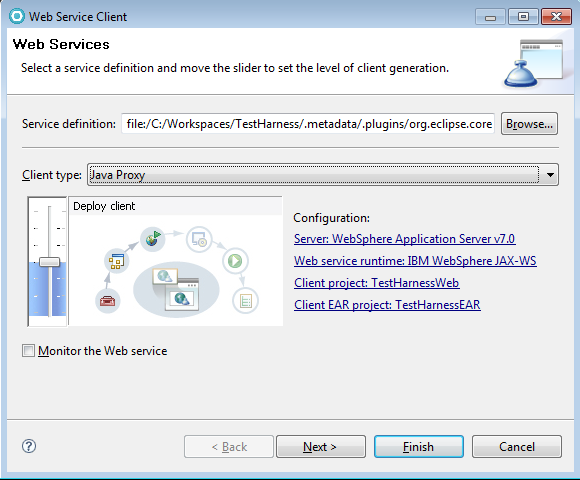Click the red toolbox develop-stage icon
Viewport: 580px width, 480px height.
click(107, 301)
